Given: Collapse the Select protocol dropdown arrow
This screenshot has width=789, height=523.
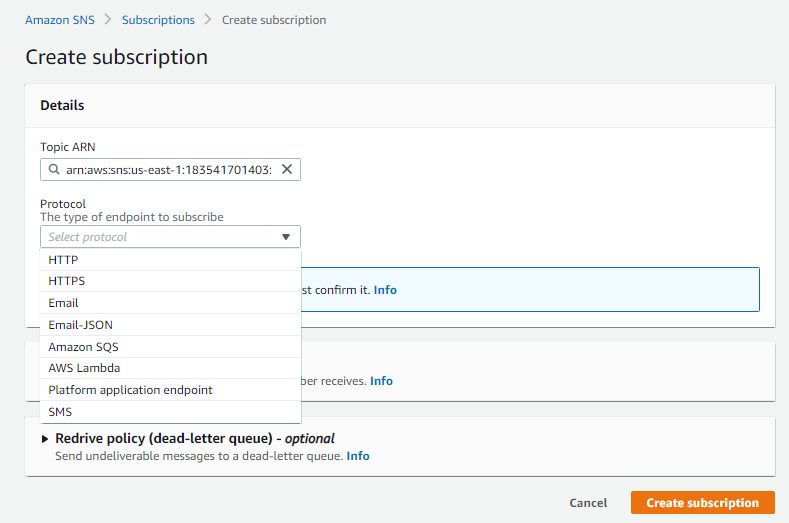Looking at the screenshot, I should [x=286, y=237].
